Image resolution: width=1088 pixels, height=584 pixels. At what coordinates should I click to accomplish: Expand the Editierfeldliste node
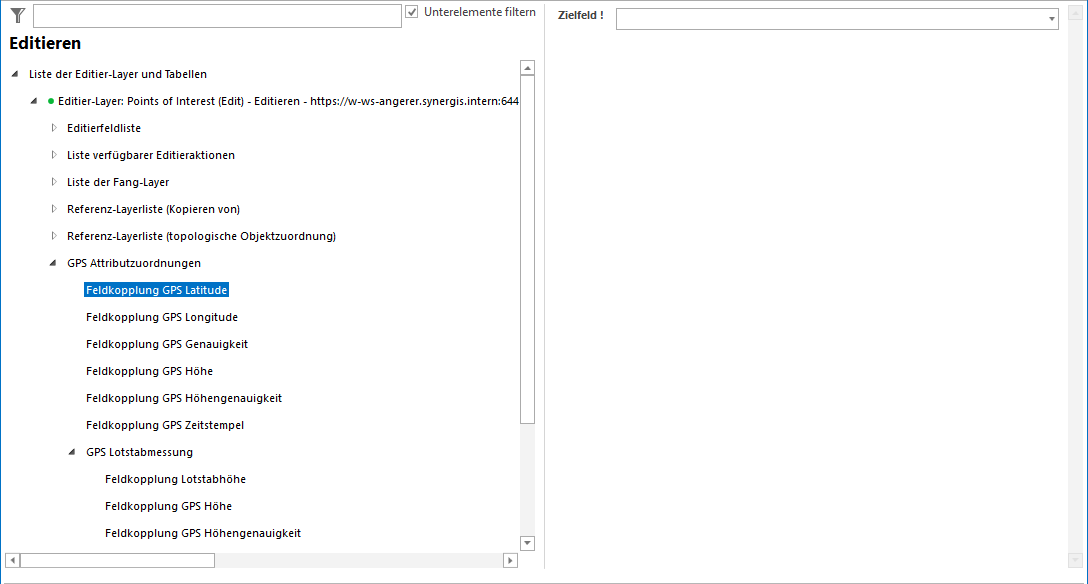click(54, 128)
